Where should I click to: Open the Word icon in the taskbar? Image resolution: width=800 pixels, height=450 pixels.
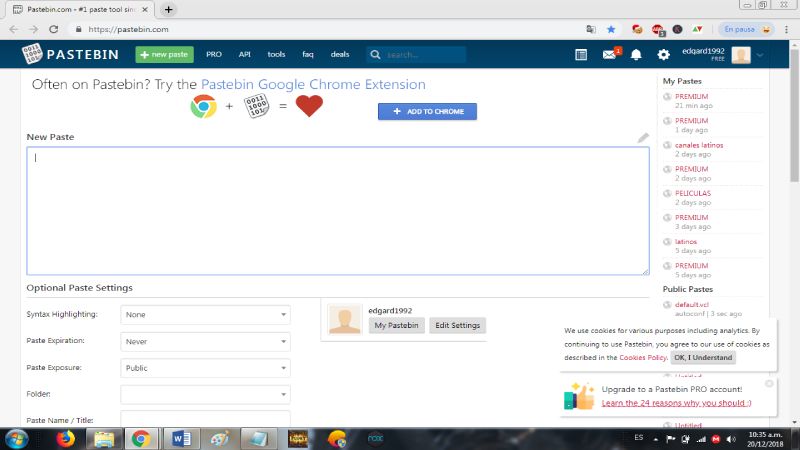pos(181,439)
